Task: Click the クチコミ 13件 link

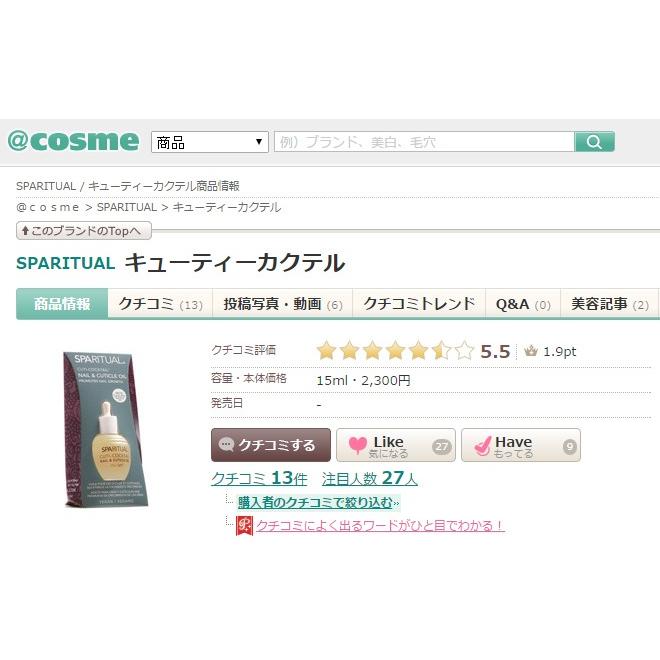Action: pyautogui.click(x=259, y=478)
